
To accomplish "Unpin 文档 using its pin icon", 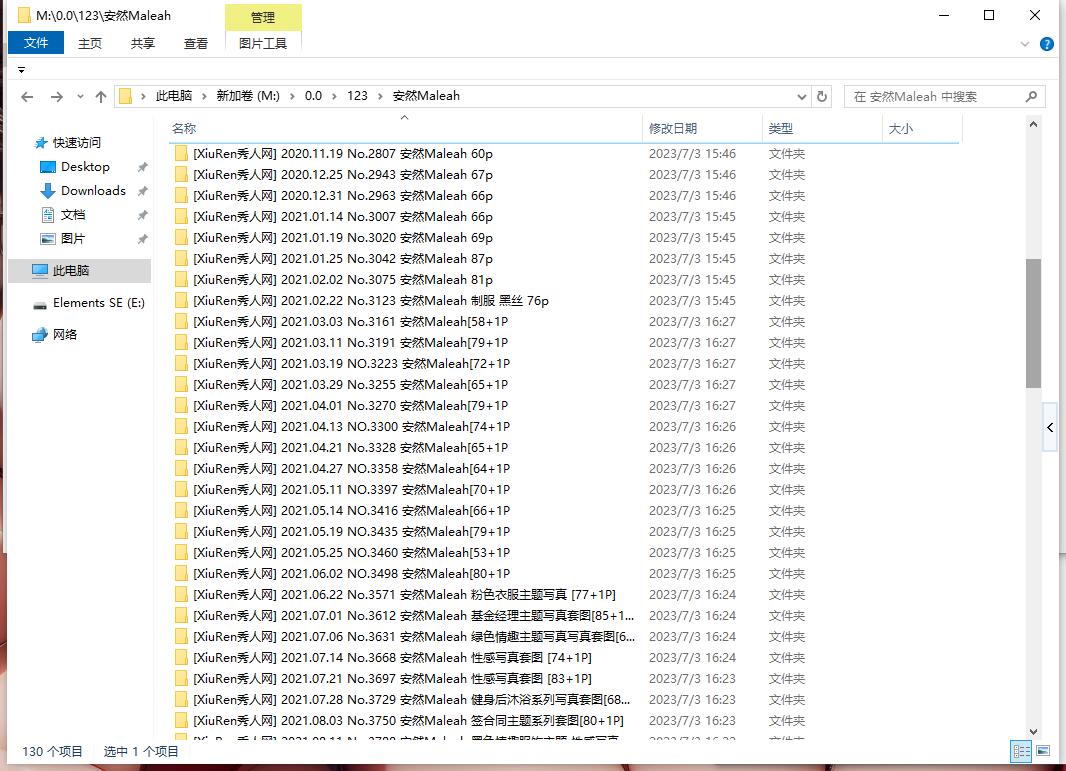I will click(x=143, y=216).
